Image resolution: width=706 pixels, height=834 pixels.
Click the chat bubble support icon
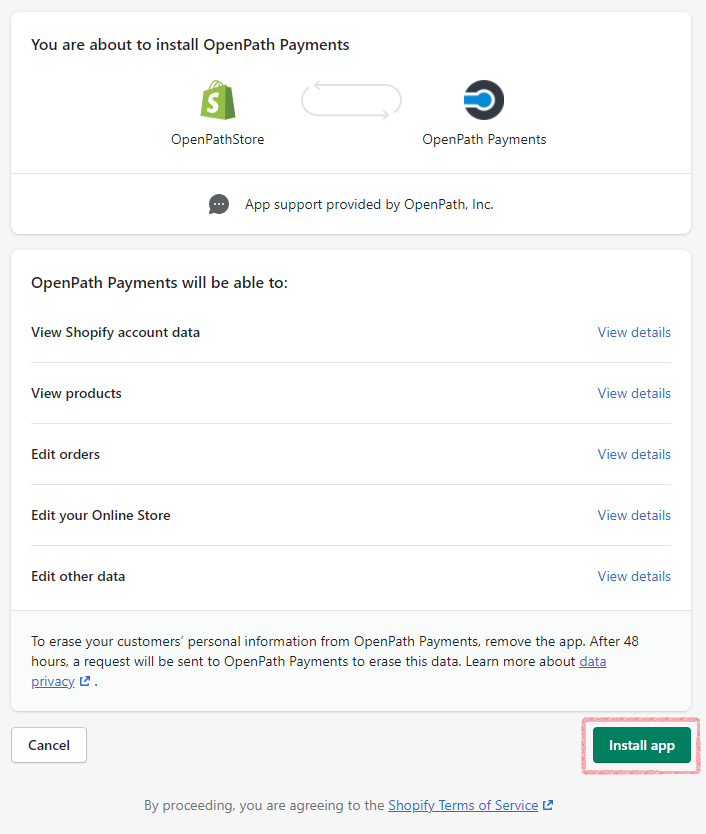[219, 204]
